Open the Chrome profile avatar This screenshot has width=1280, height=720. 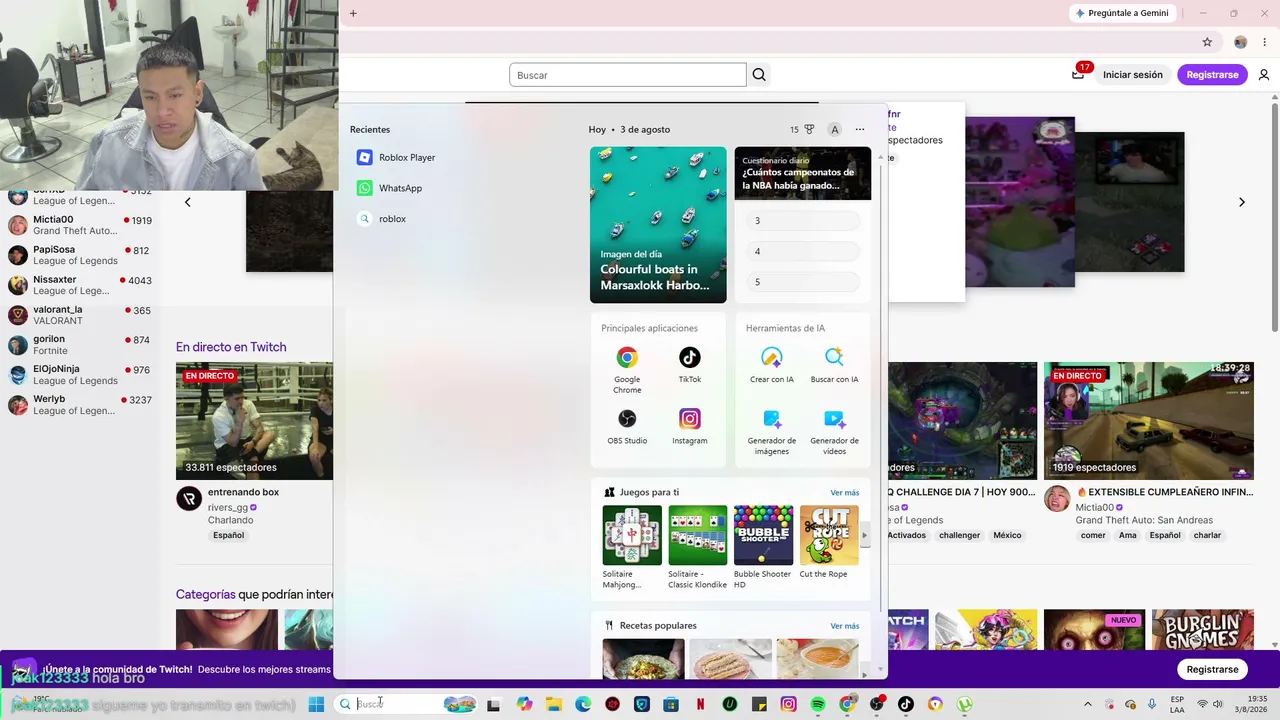1240,42
